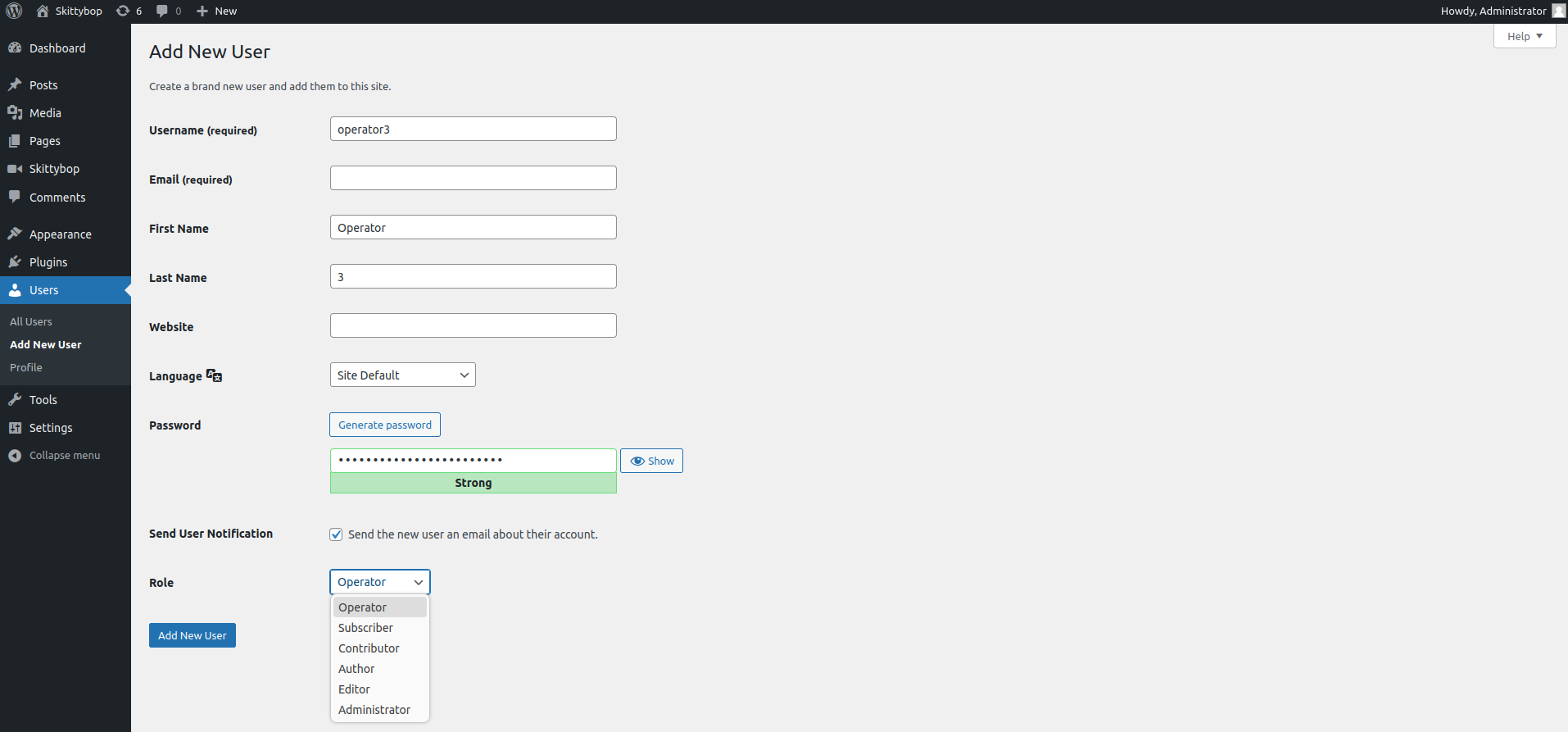The height and width of the screenshot is (732, 1568).
Task: Choose Administrator role option
Action: (x=379, y=710)
